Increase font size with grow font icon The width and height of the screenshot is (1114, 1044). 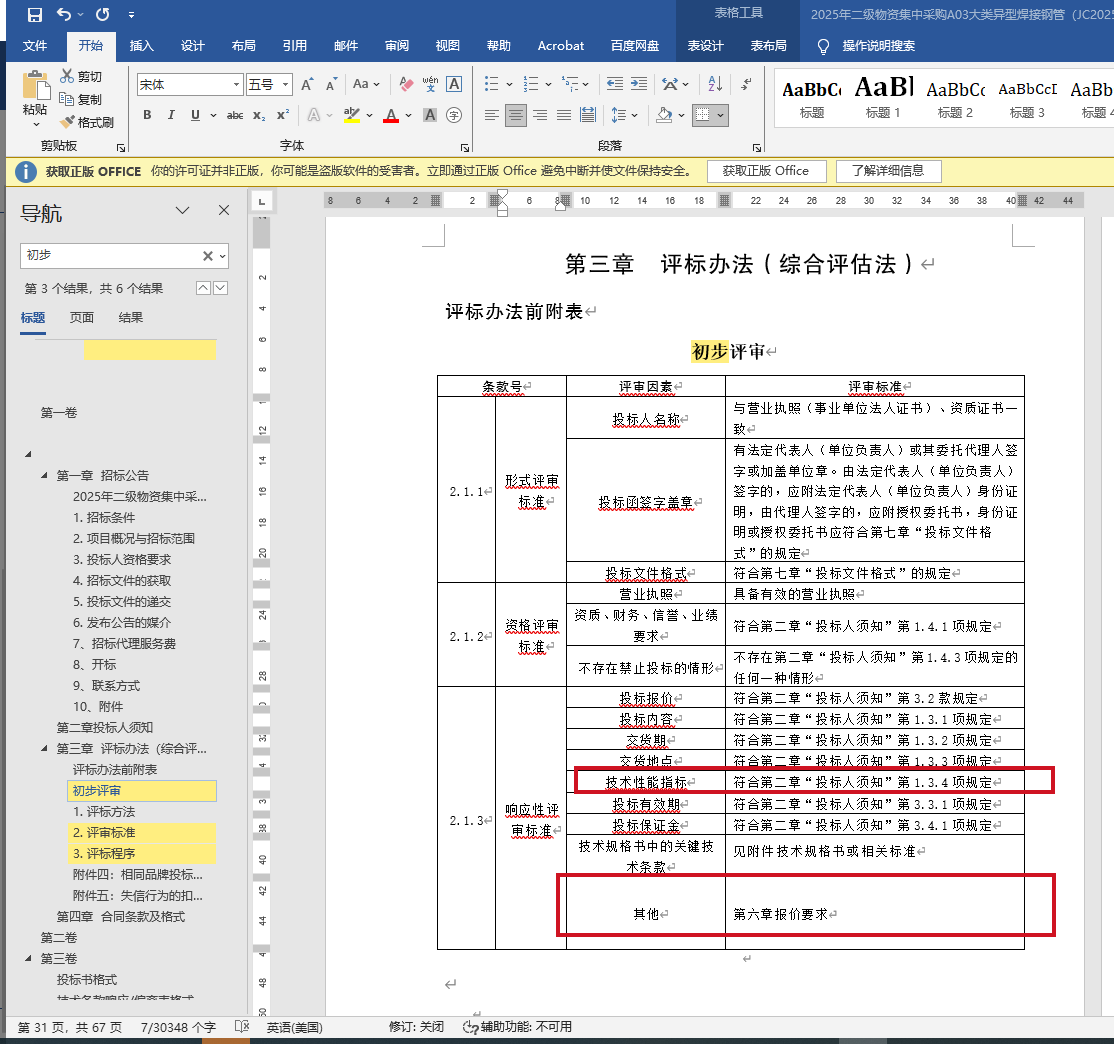click(307, 85)
